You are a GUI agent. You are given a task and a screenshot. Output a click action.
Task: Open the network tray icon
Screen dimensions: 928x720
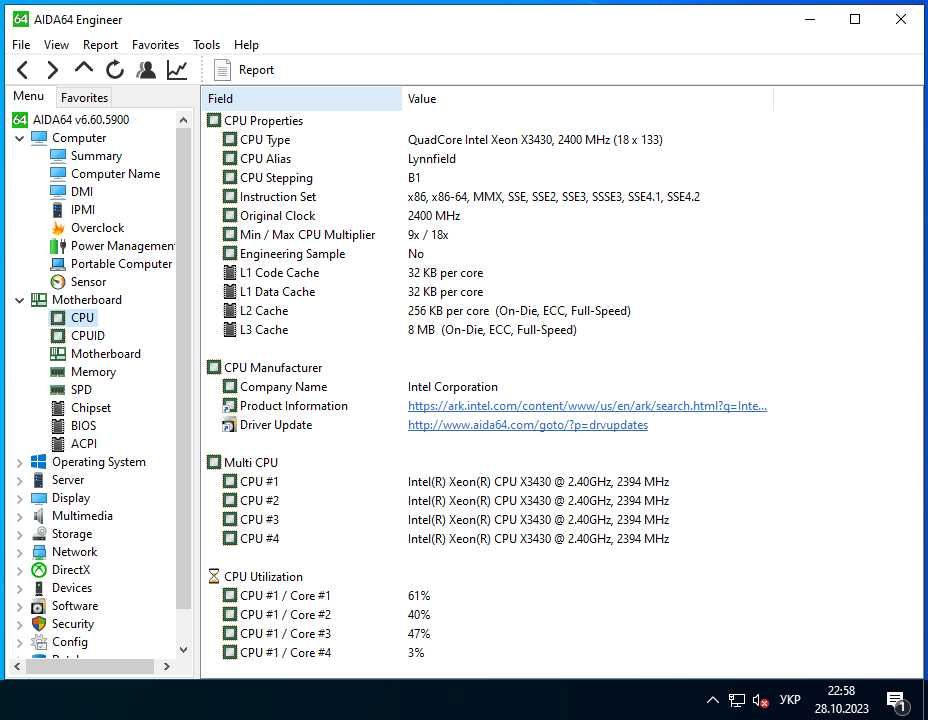[737, 700]
